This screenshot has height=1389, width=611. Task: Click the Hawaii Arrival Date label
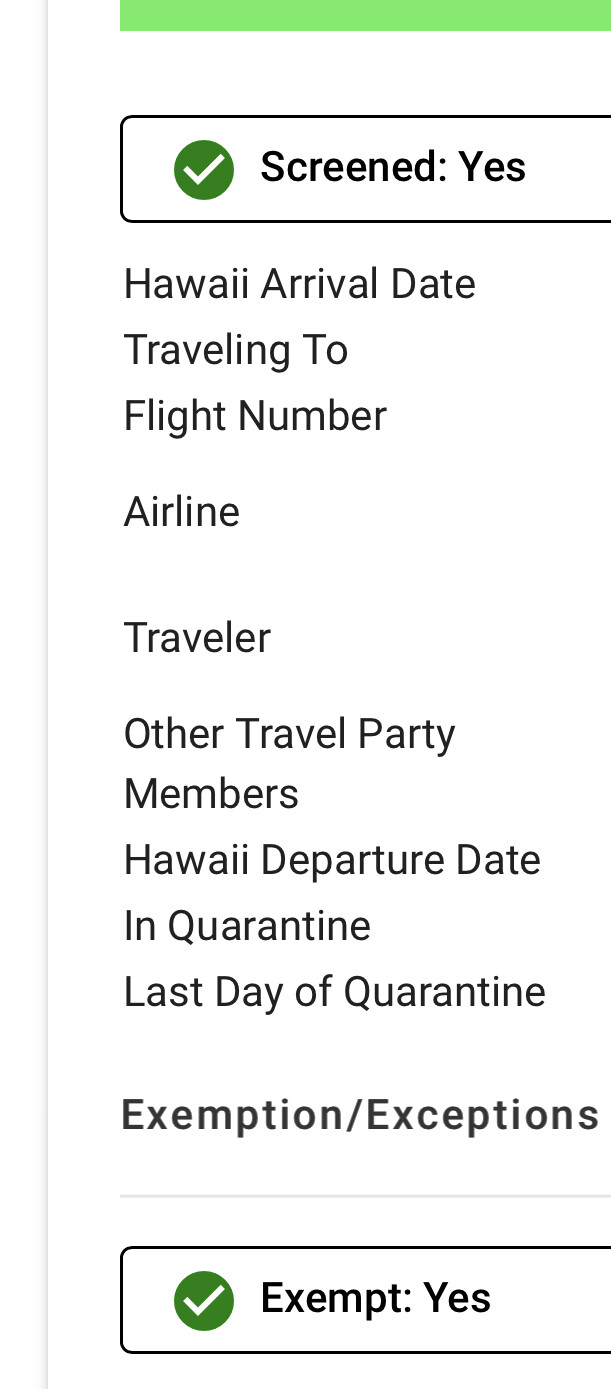tap(299, 284)
